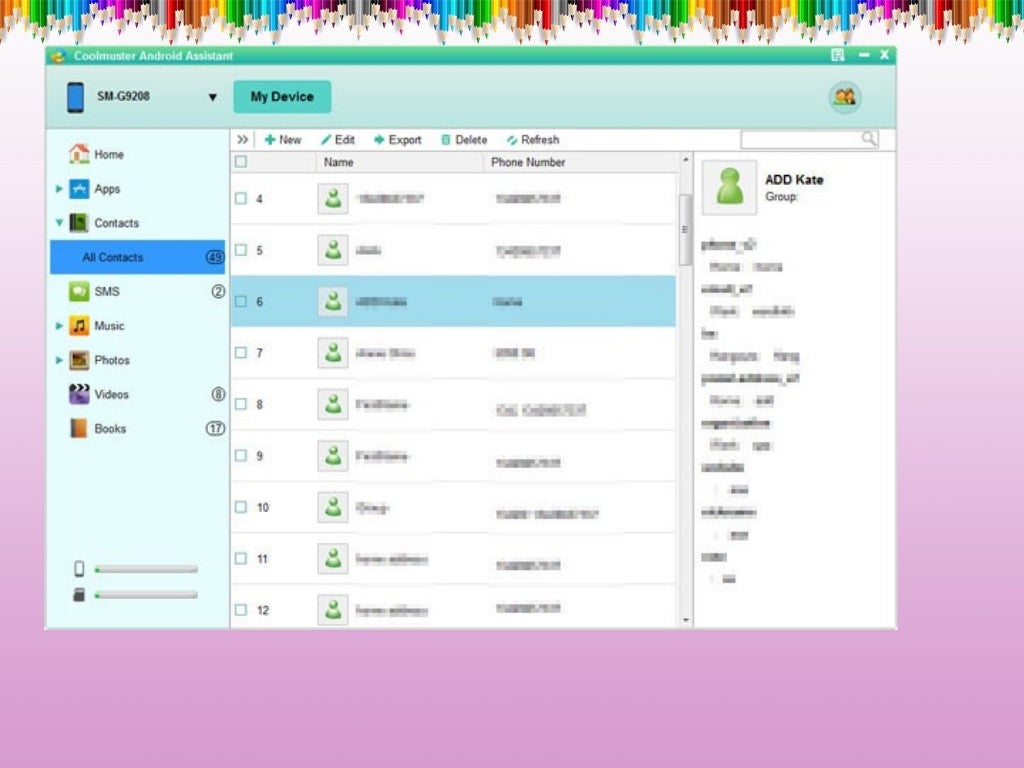Click the users icon in header

pos(845,97)
